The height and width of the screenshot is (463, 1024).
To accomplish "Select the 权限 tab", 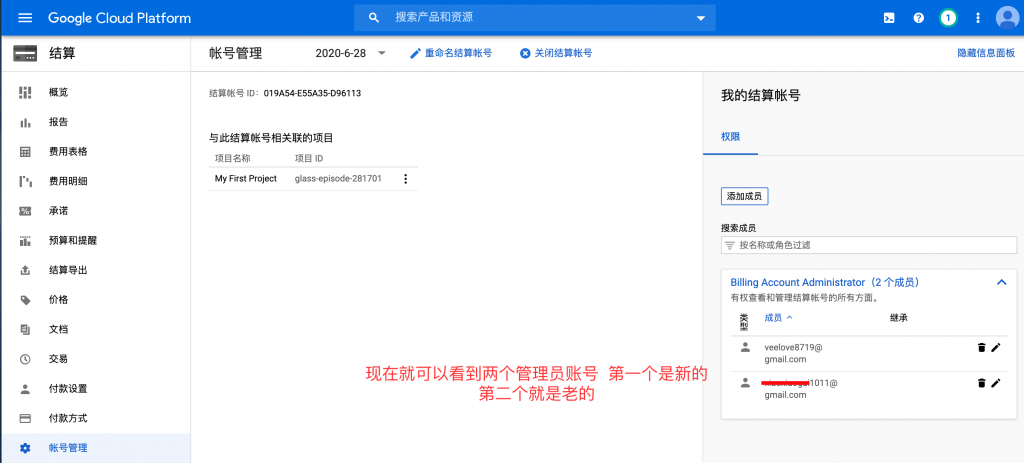I will pyautogui.click(x=730, y=137).
